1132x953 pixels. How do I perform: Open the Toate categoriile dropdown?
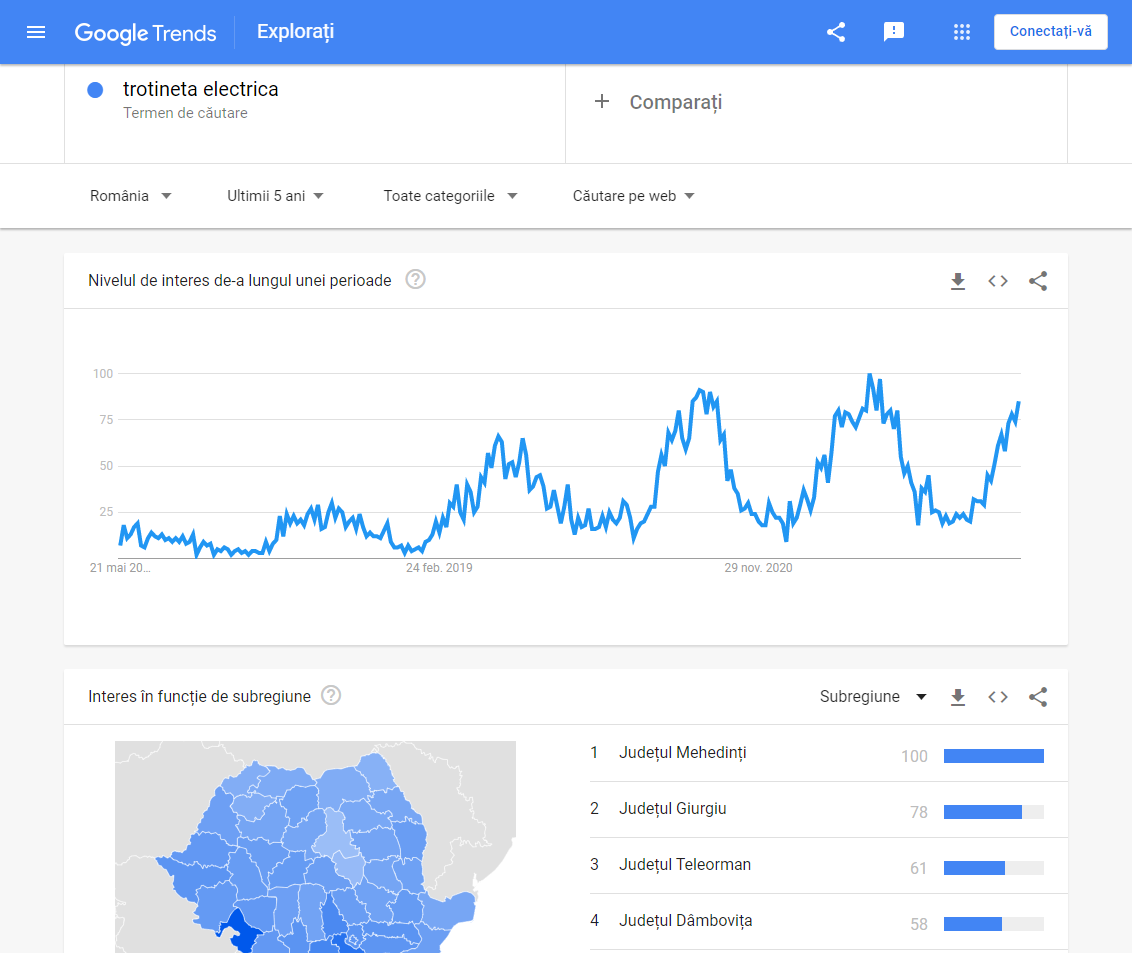pyautogui.click(x=450, y=196)
